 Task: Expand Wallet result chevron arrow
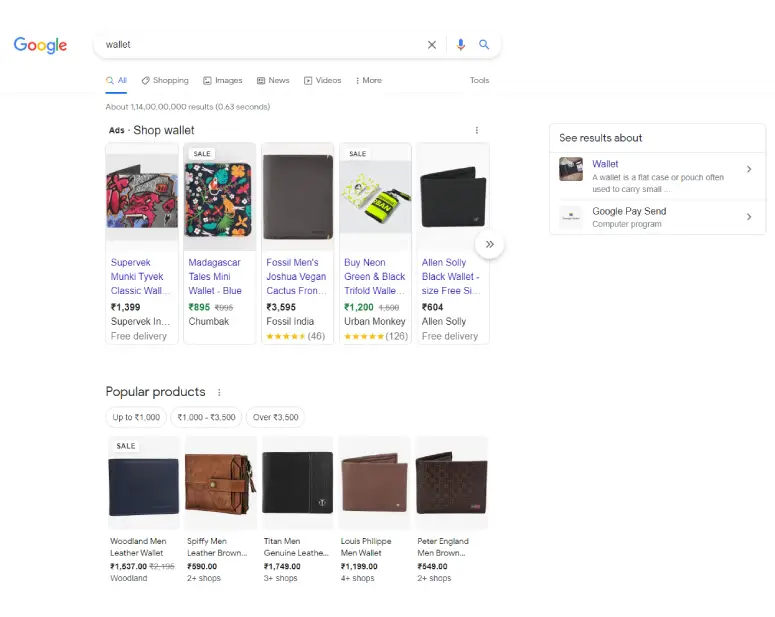coord(749,169)
